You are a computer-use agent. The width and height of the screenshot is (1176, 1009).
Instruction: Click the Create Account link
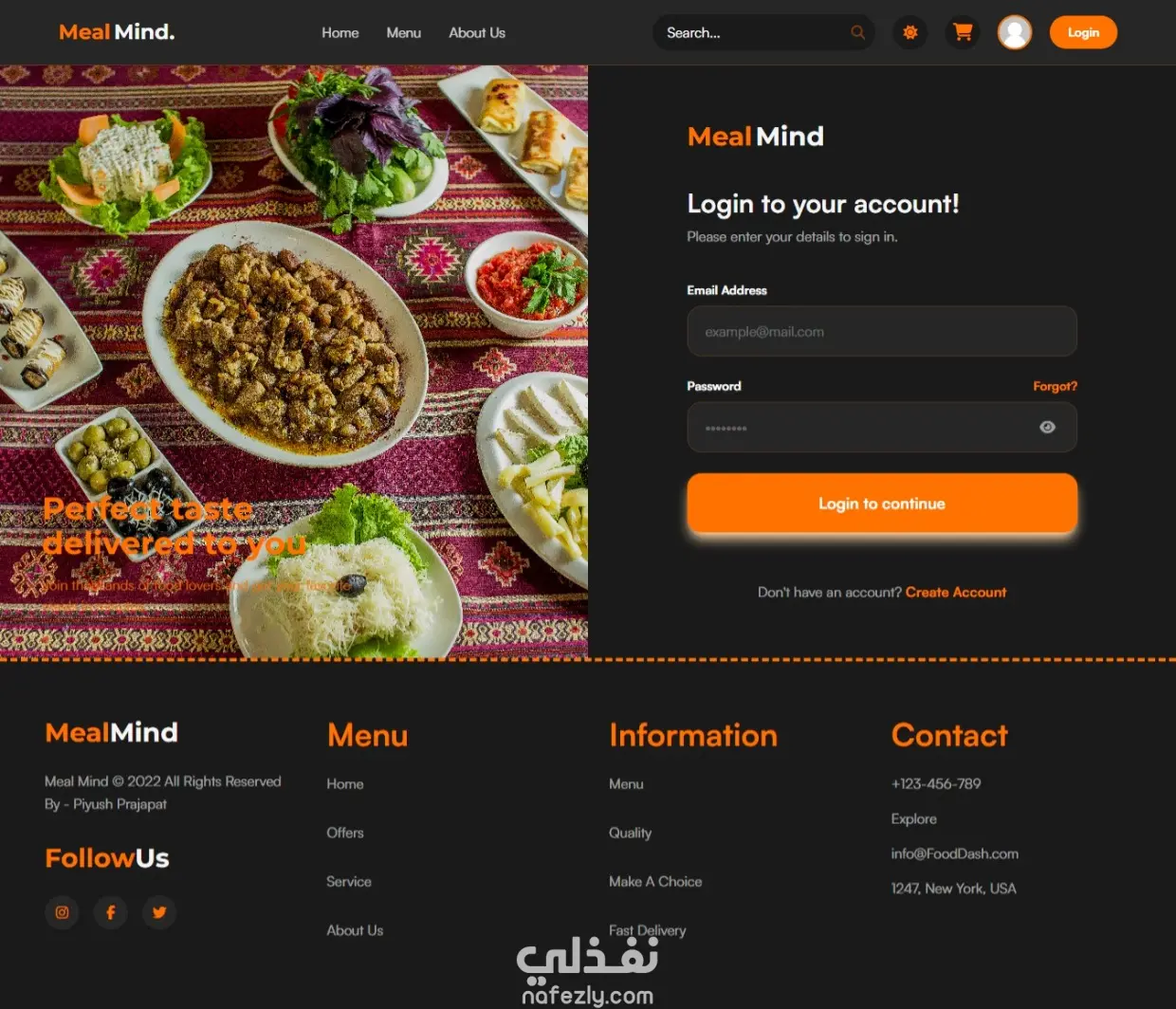(956, 592)
